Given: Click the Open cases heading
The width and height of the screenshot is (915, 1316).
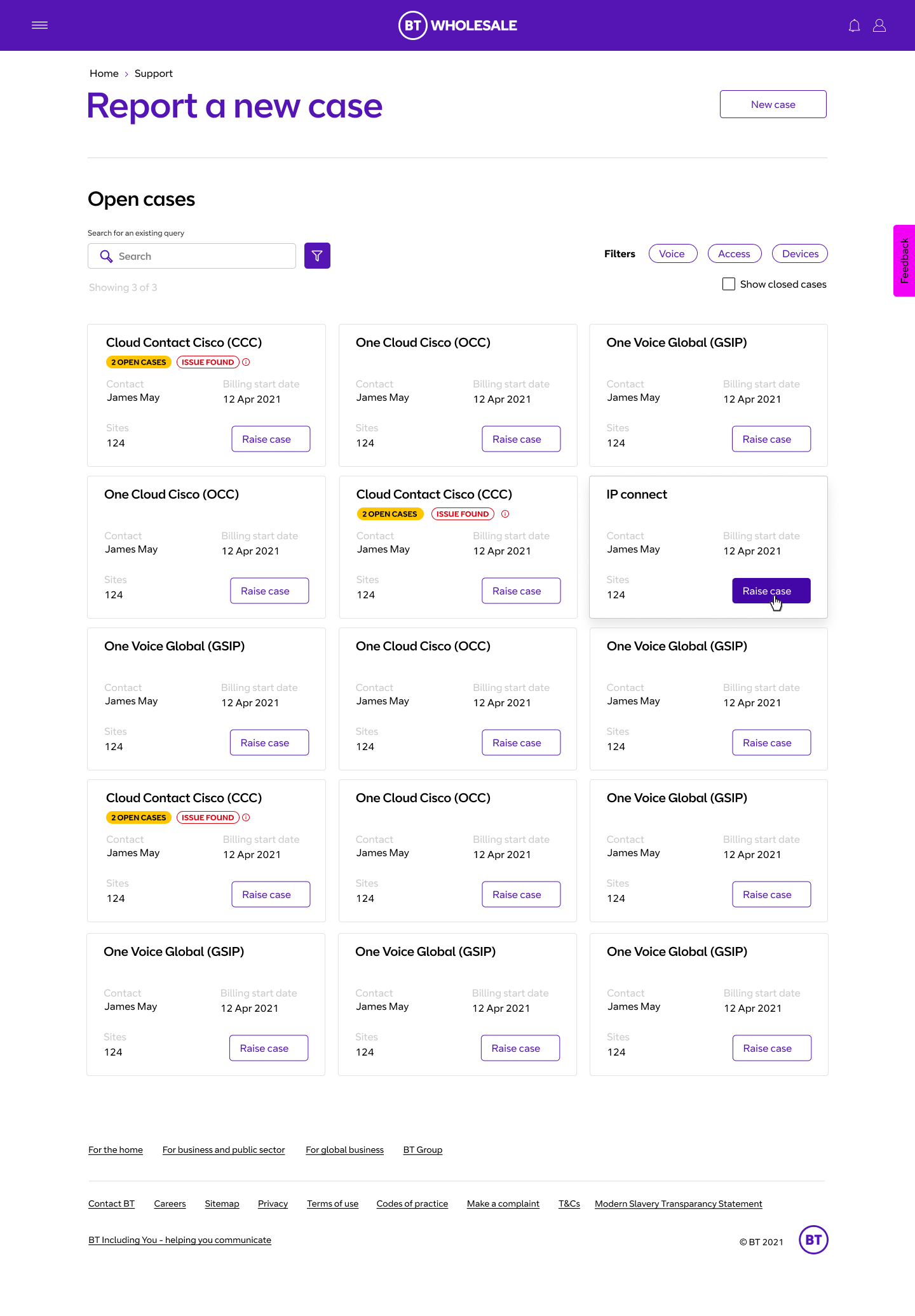Looking at the screenshot, I should 142,199.
